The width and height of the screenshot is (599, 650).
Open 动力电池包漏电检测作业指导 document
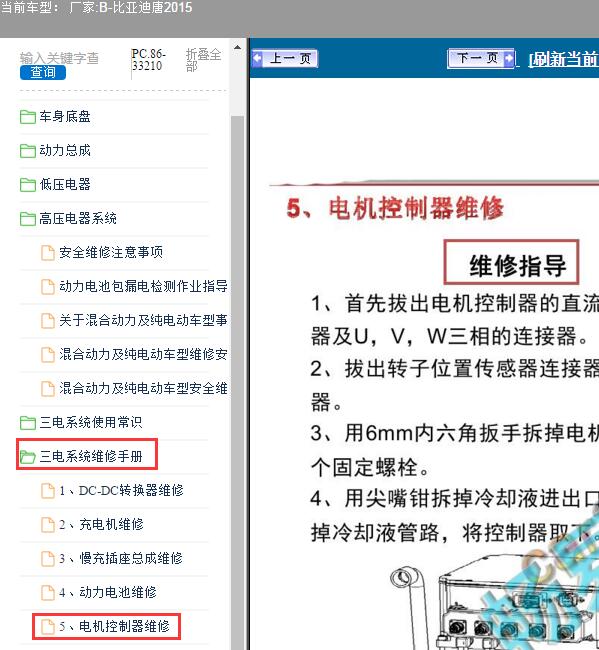click(x=143, y=286)
